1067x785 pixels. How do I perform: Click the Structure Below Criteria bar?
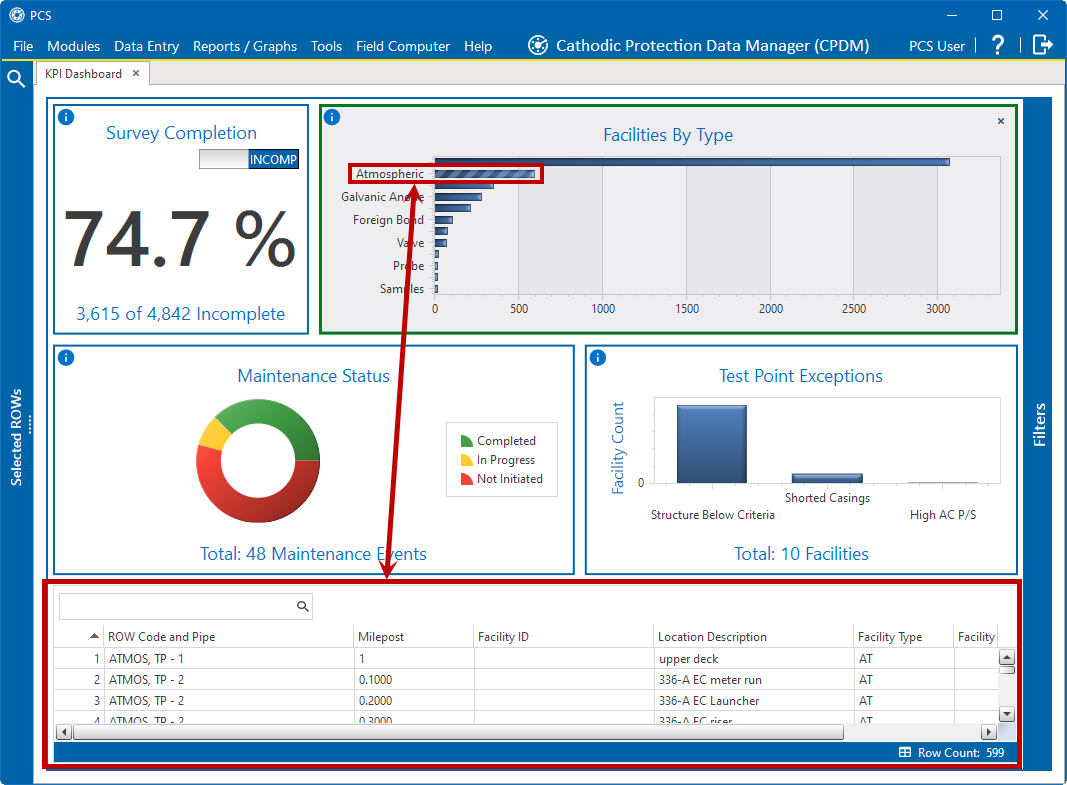711,443
